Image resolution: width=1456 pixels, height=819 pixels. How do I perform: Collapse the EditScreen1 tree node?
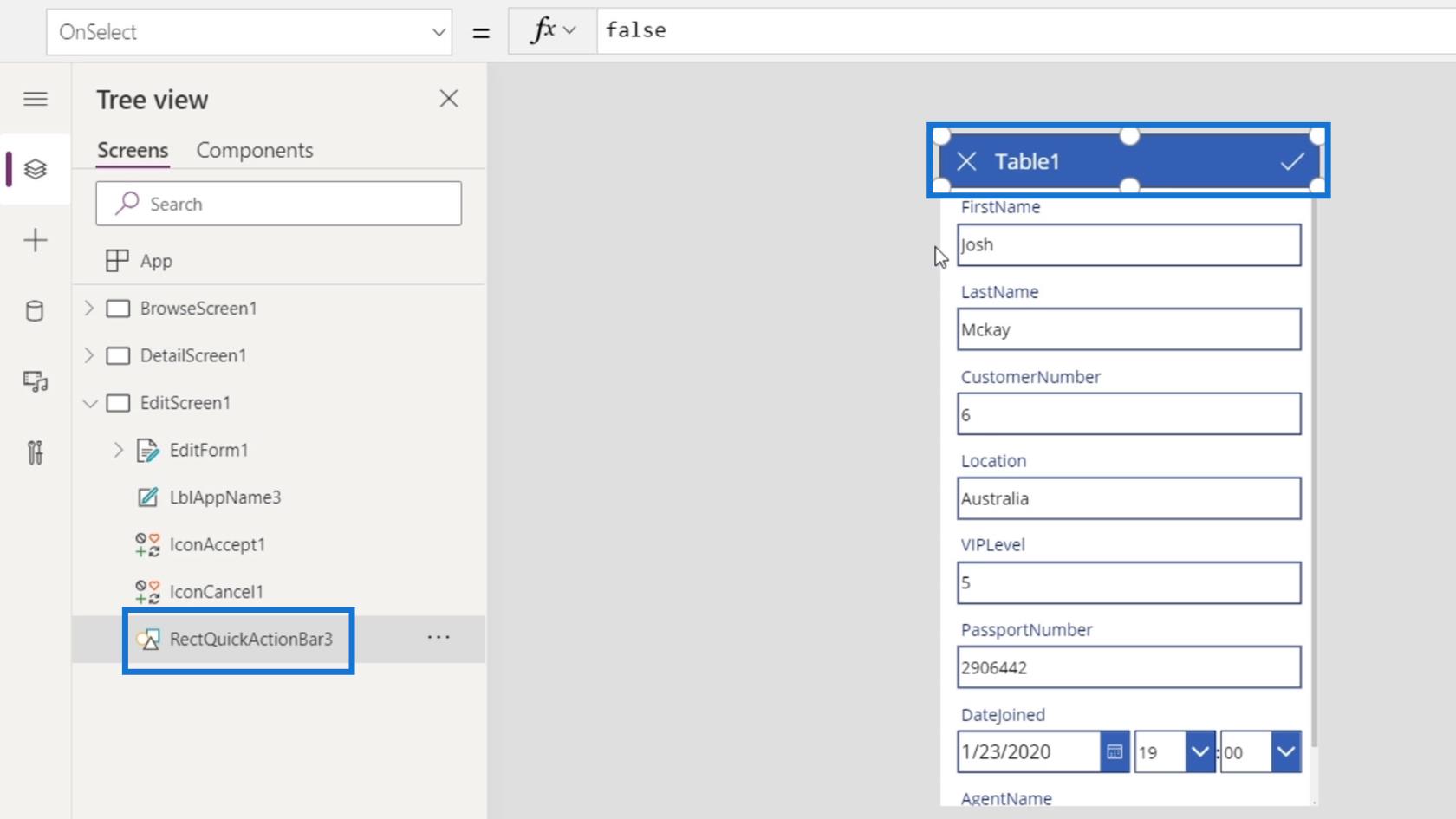click(89, 403)
